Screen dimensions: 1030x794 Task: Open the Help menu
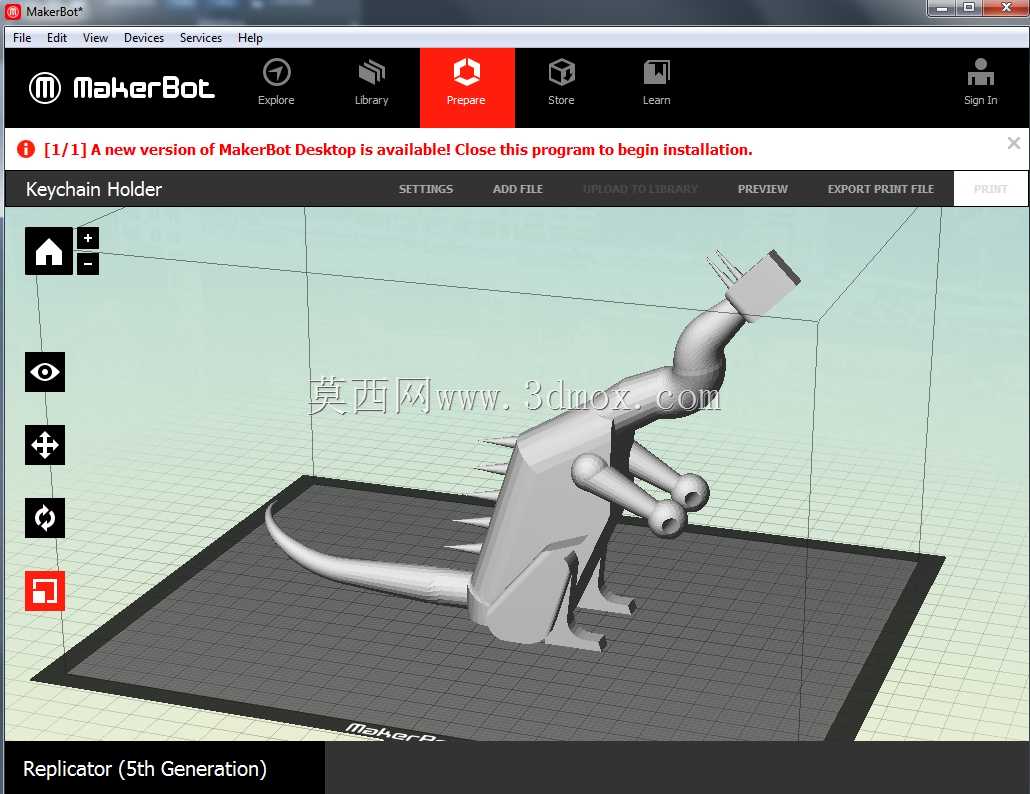(x=250, y=37)
